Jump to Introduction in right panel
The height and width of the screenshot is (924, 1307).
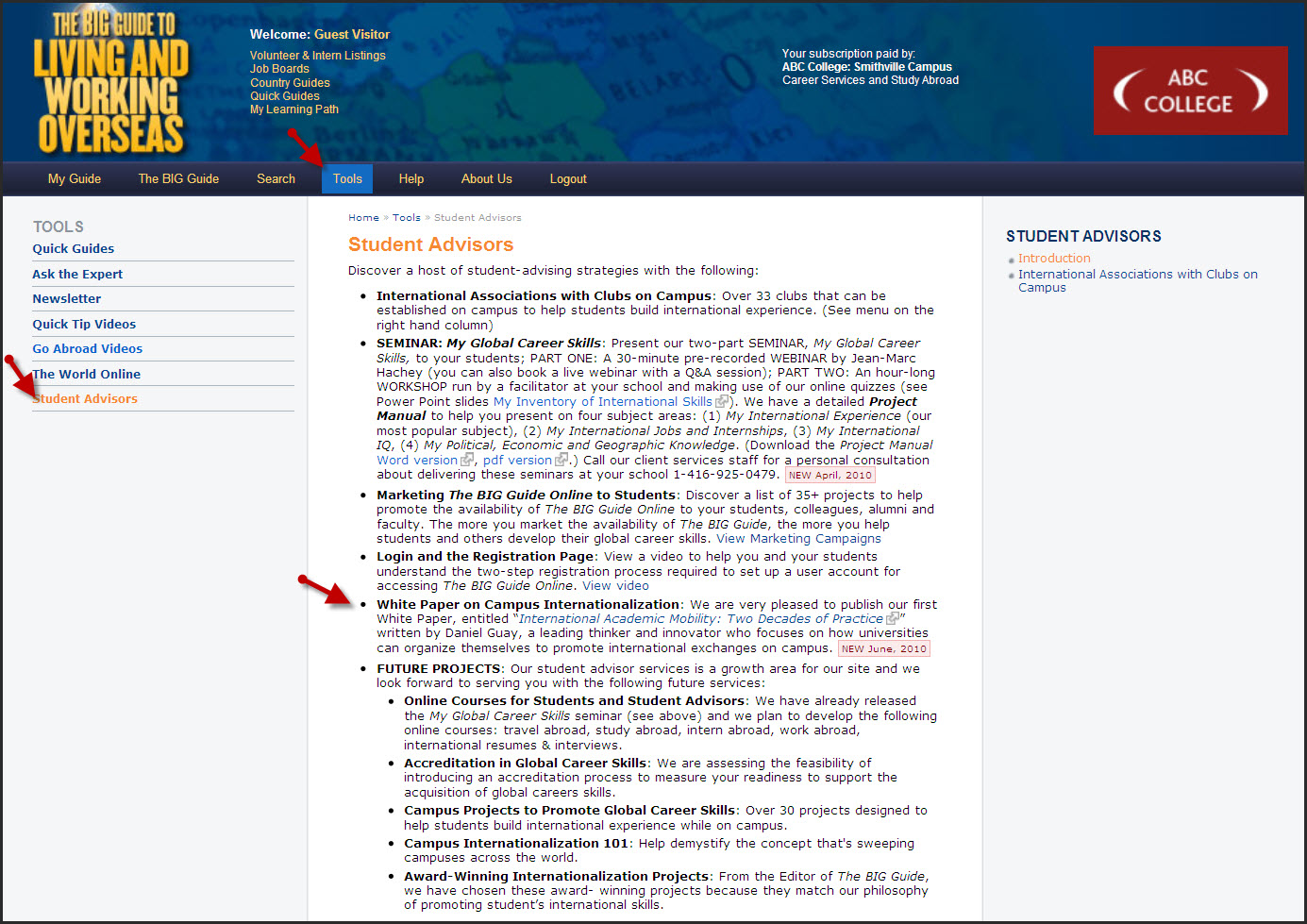tap(1054, 259)
